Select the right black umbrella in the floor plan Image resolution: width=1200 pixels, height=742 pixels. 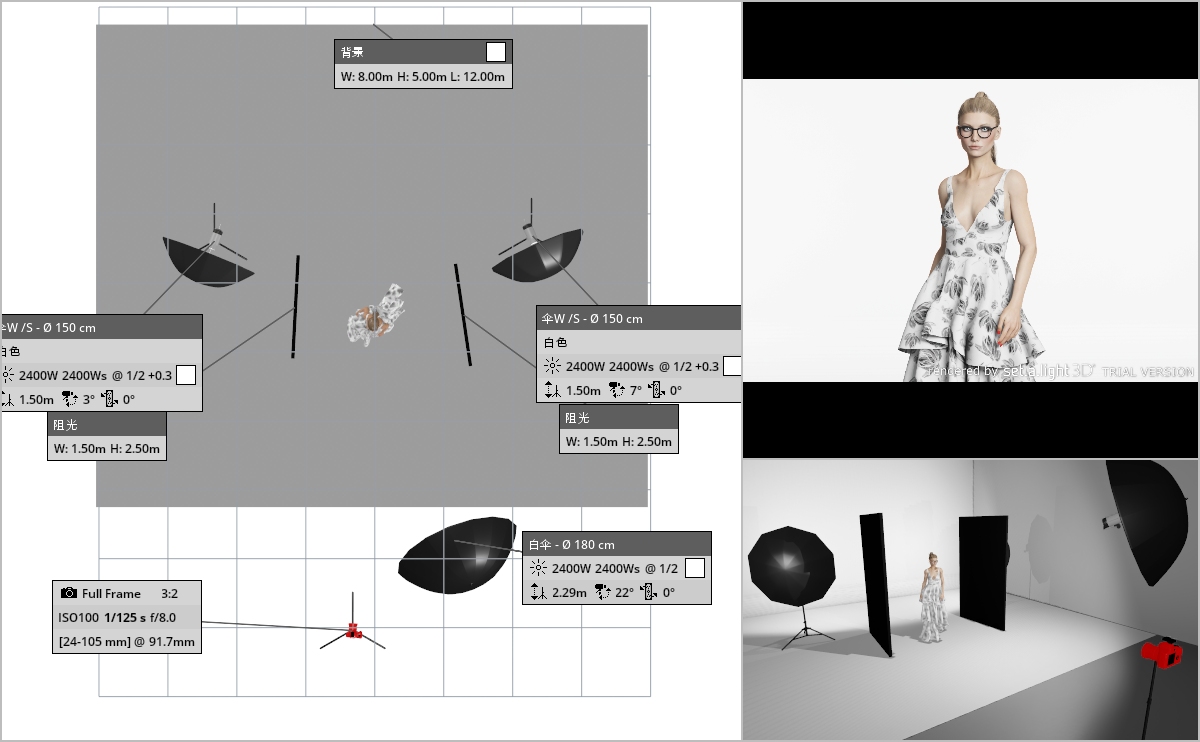point(537,255)
